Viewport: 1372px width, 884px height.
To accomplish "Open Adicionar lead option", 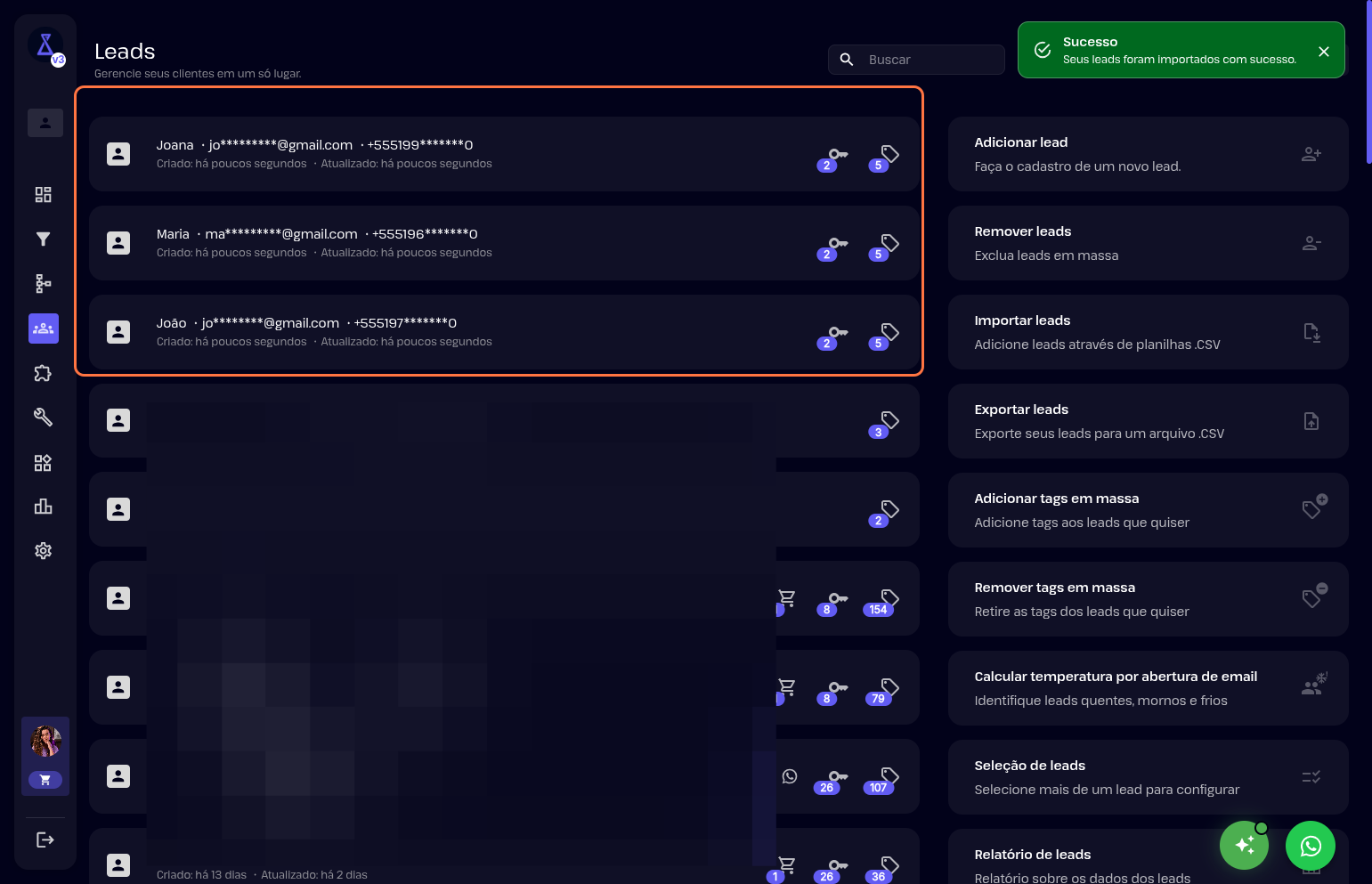I will (x=1147, y=154).
